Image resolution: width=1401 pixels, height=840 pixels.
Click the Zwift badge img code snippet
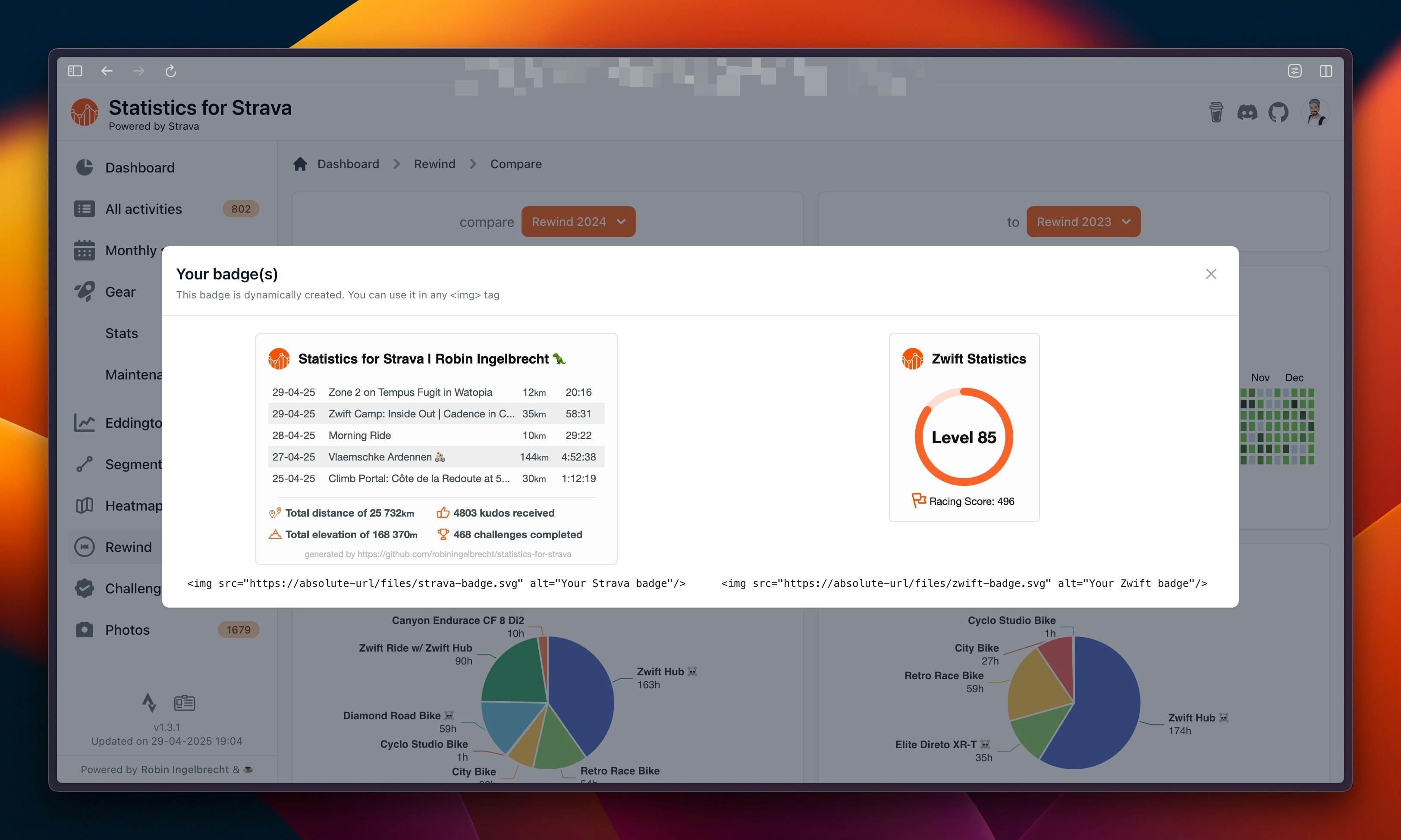964,583
